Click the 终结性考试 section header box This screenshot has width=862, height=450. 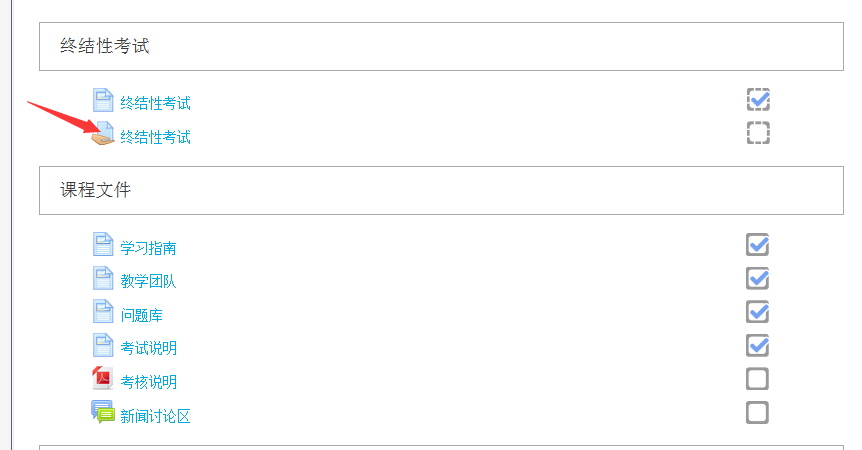441,47
